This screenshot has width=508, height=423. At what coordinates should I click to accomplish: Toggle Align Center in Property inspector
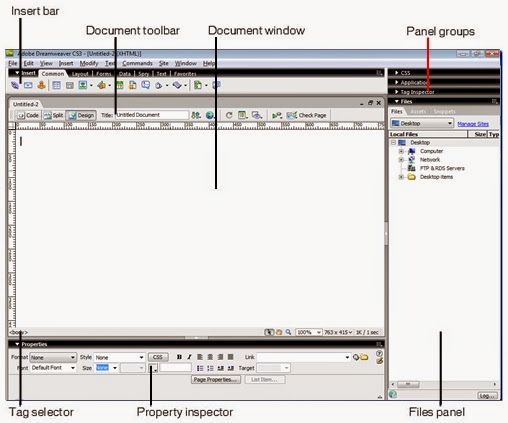(x=210, y=357)
